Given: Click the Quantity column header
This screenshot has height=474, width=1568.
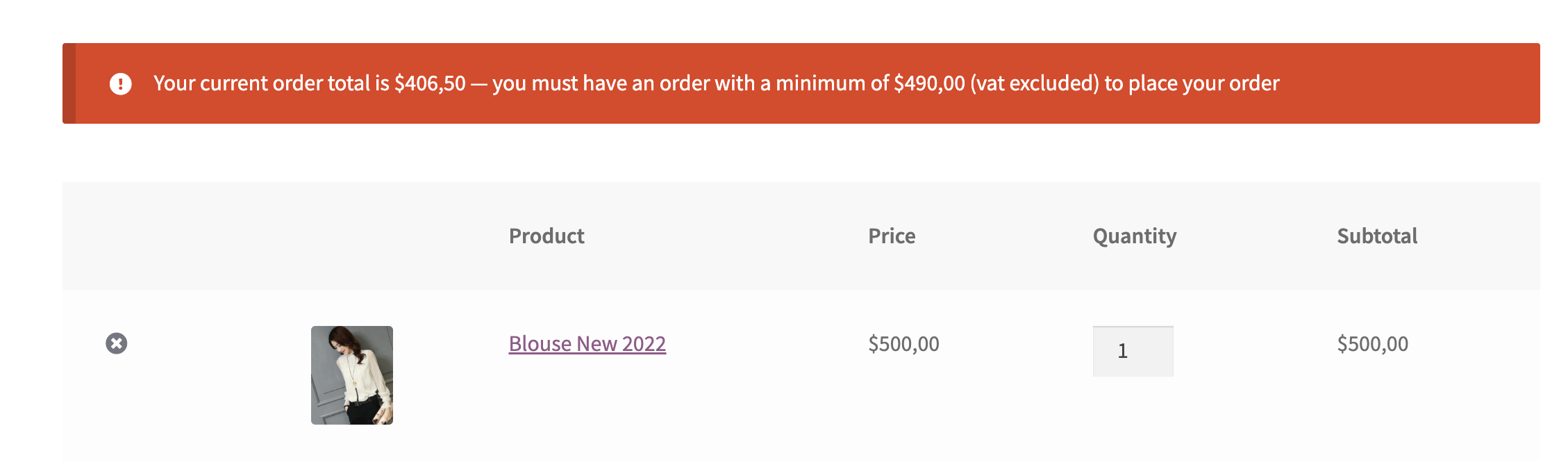Looking at the screenshot, I should point(1134,236).
